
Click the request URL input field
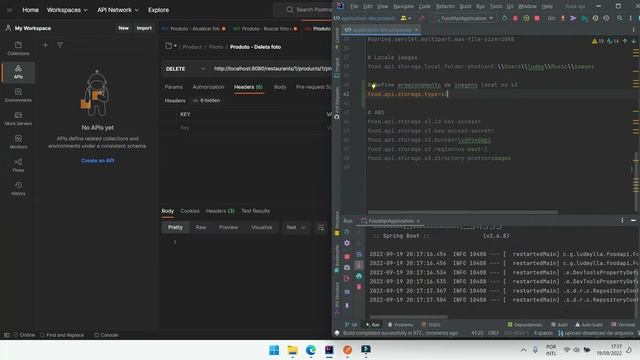tap(271, 69)
